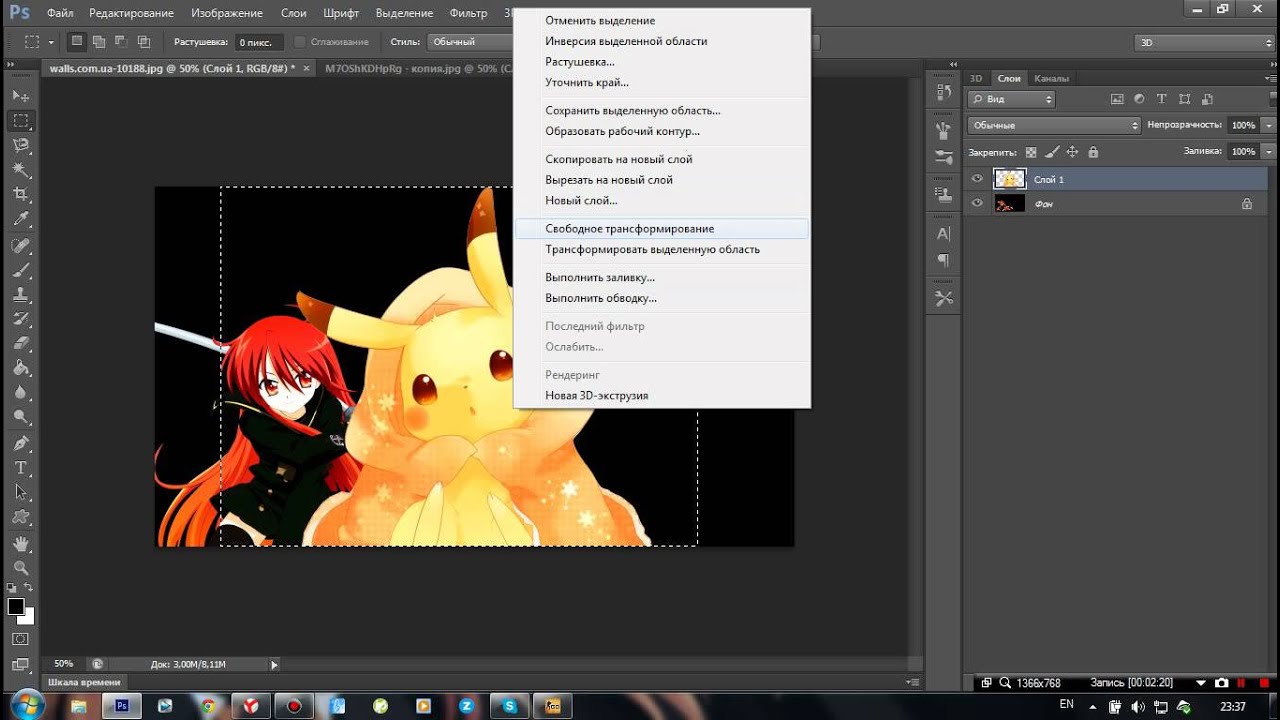The image size is (1280, 720).
Task: Open the Файл menu
Action: [60, 13]
